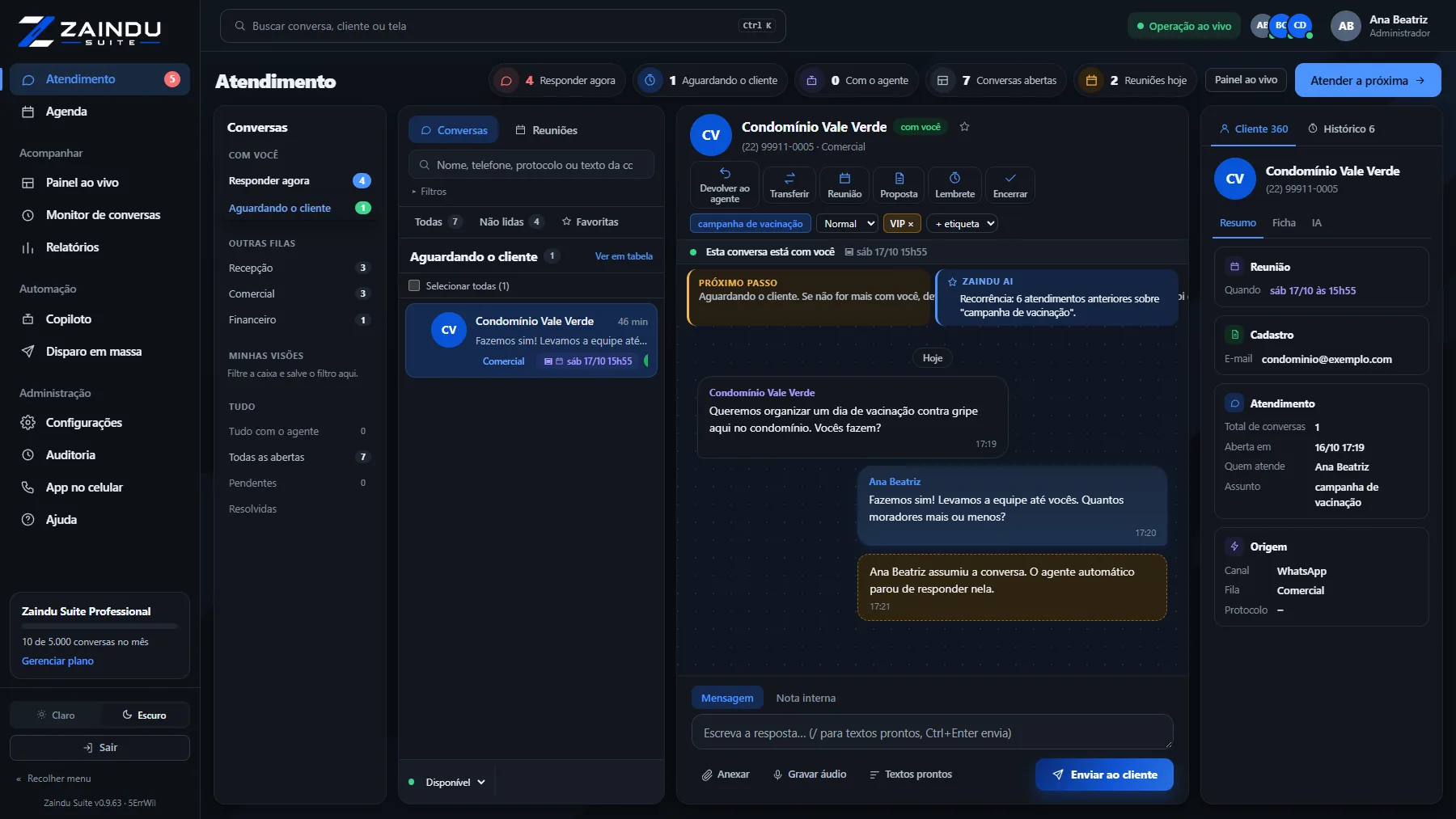Viewport: 1456px width, 819px height.
Task: Click the global Buscar conversa search field
Action: click(x=502, y=26)
